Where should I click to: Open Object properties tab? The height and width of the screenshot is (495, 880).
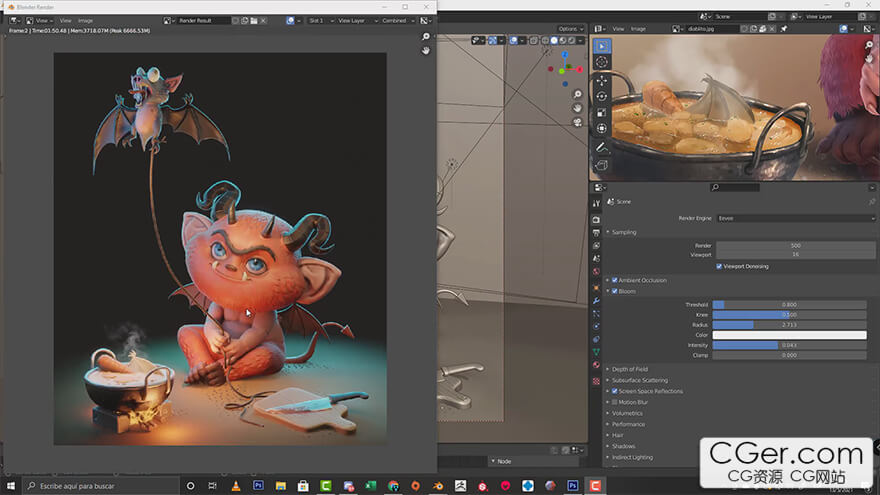click(x=596, y=288)
